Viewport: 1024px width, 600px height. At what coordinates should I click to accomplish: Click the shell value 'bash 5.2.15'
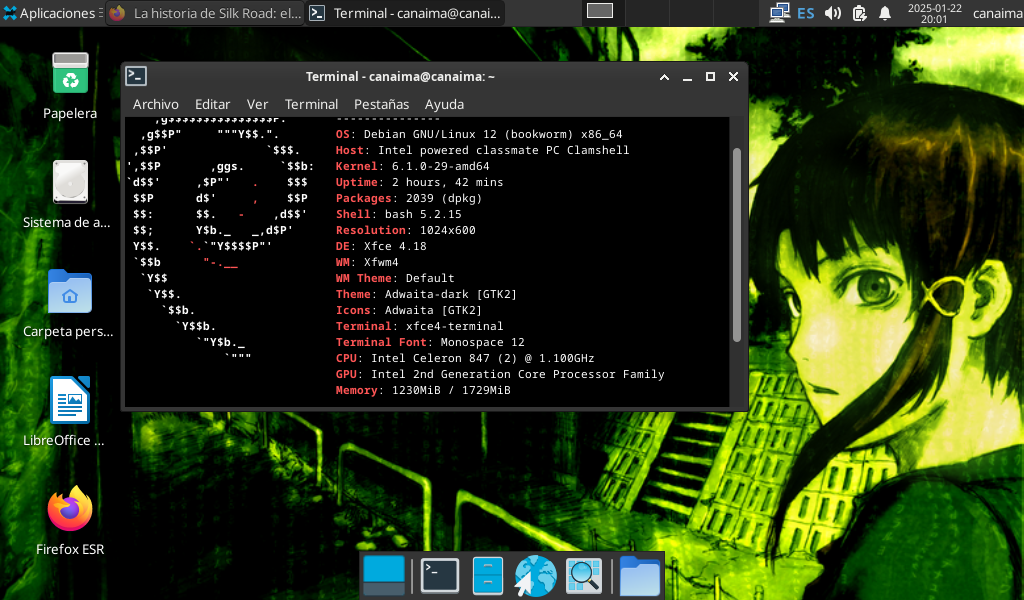point(423,214)
